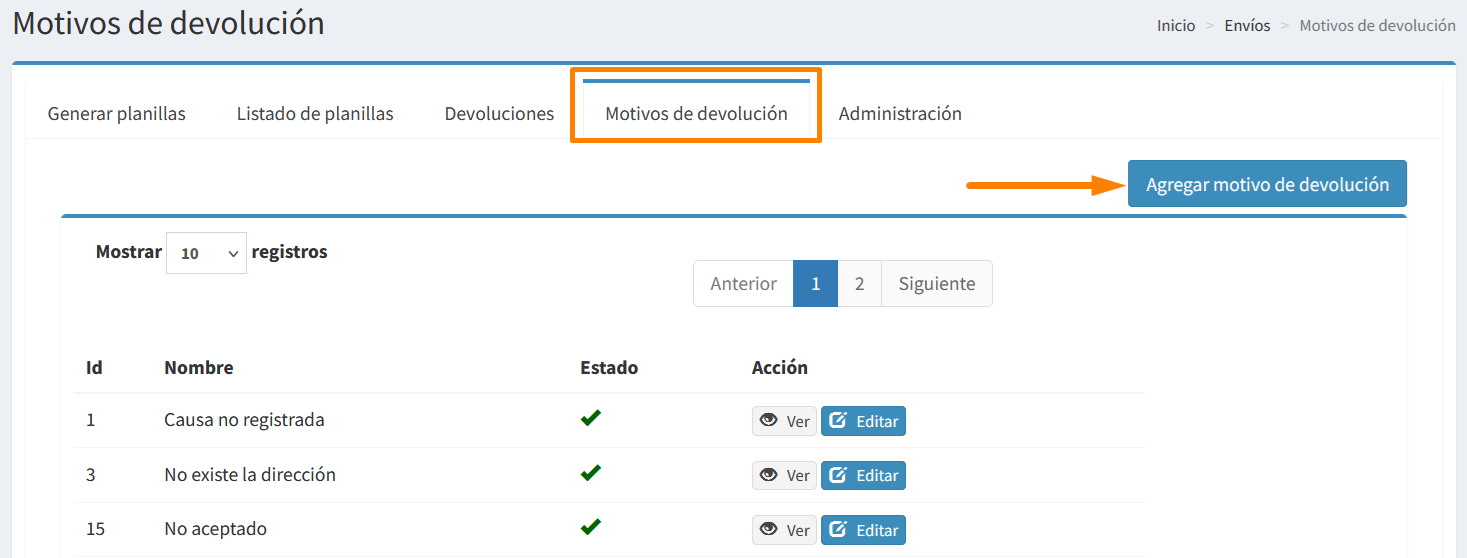View the Causa no registrada record
The width and height of the screenshot is (1467, 558).
(x=784, y=421)
